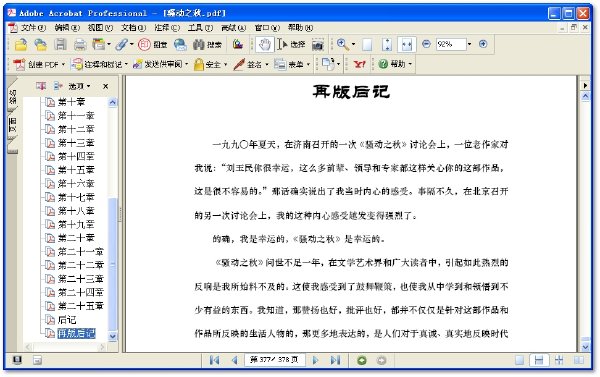Go to Last Page button
Image resolution: width=600 pixels, height=377 pixels.
(x=335, y=360)
